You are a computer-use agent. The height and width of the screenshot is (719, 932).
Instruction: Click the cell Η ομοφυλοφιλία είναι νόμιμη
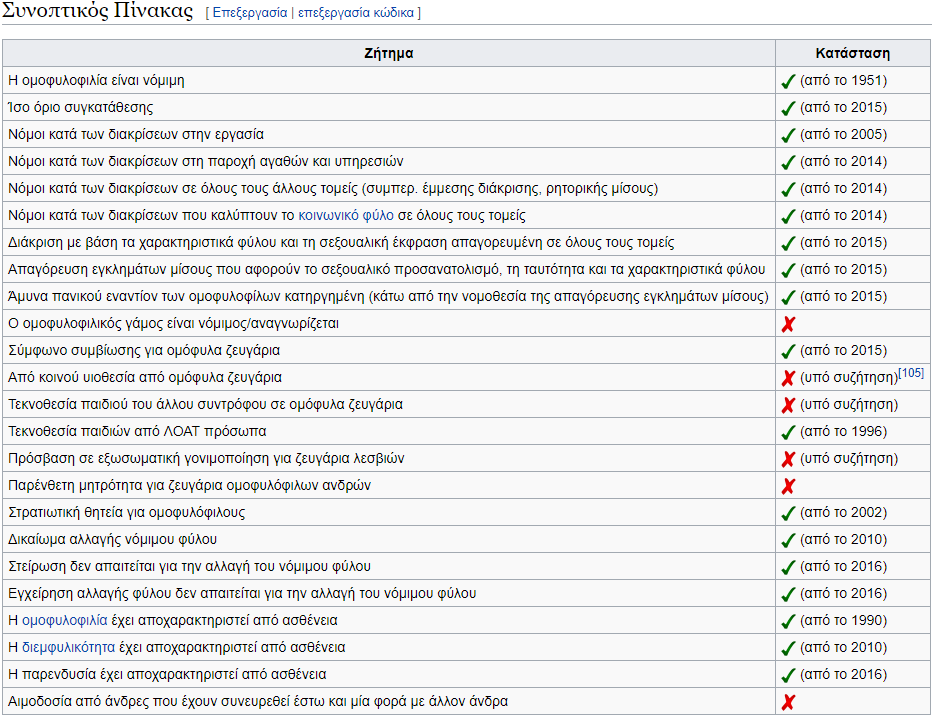coord(389,80)
